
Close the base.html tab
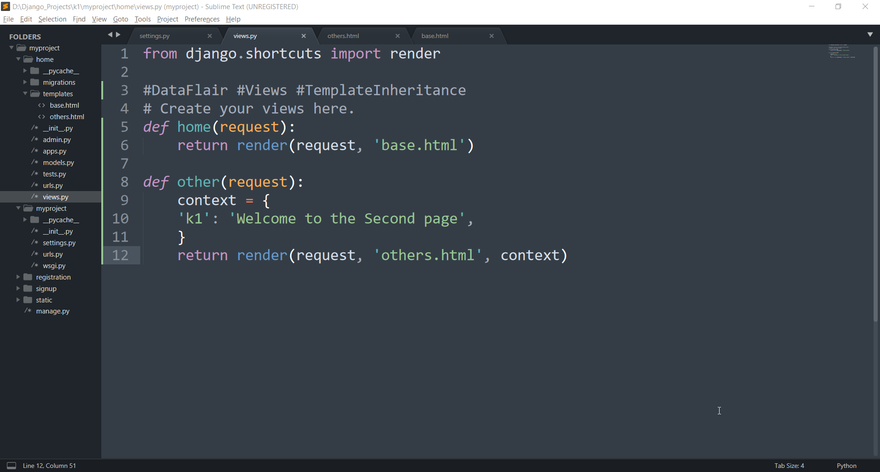491,36
